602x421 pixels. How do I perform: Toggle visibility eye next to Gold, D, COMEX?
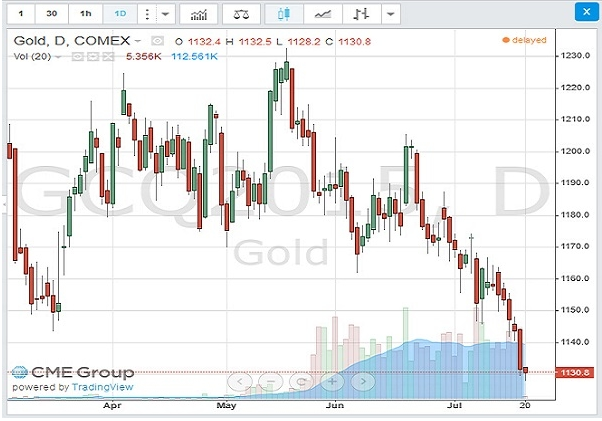pos(157,41)
